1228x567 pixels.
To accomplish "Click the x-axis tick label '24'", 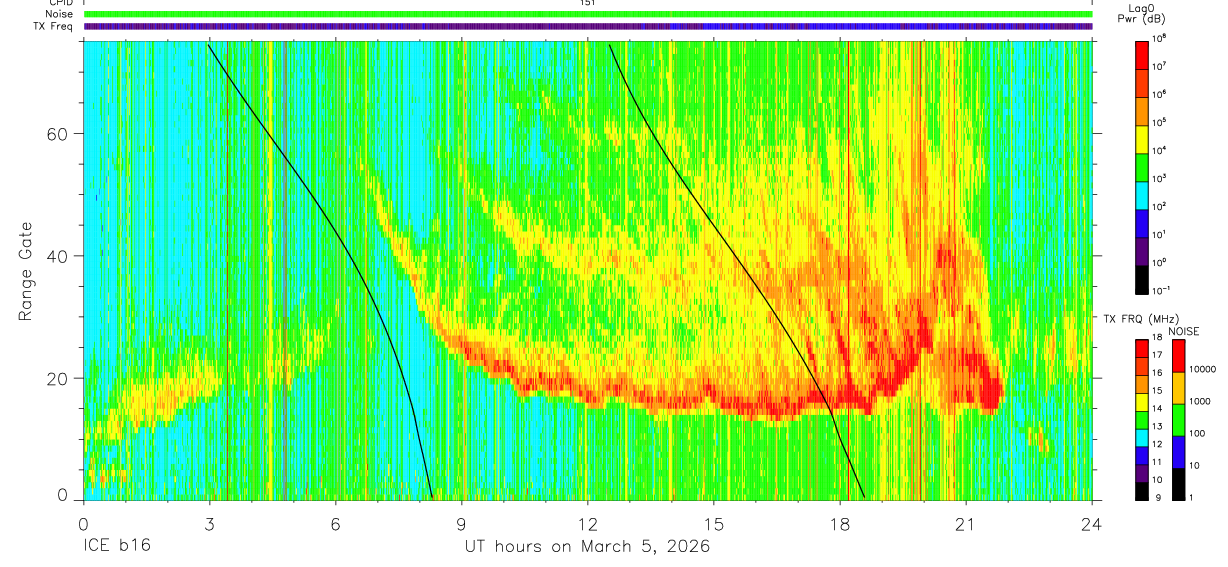I will tap(1092, 523).
